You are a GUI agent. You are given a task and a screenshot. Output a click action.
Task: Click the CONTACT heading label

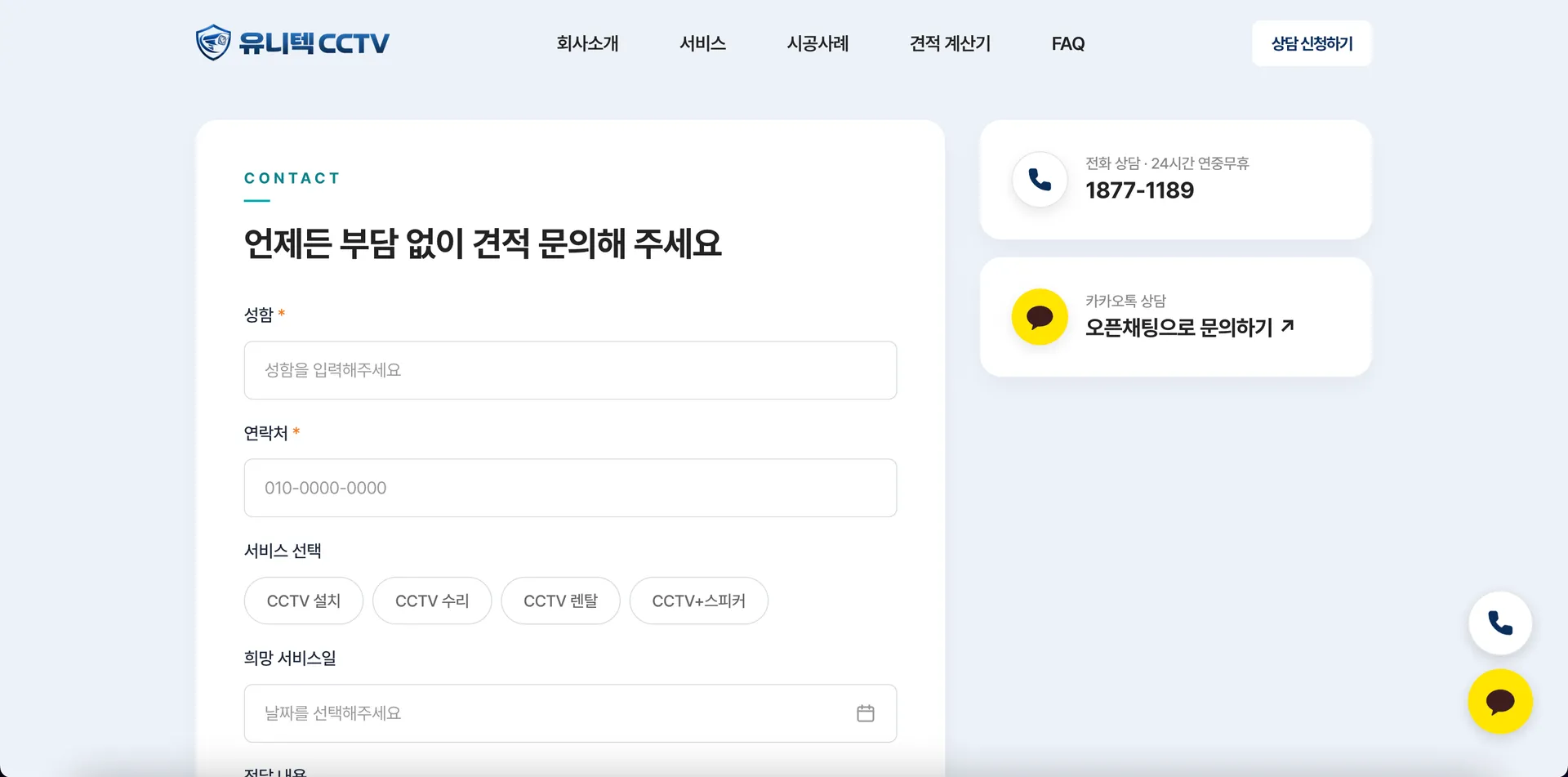[292, 178]
